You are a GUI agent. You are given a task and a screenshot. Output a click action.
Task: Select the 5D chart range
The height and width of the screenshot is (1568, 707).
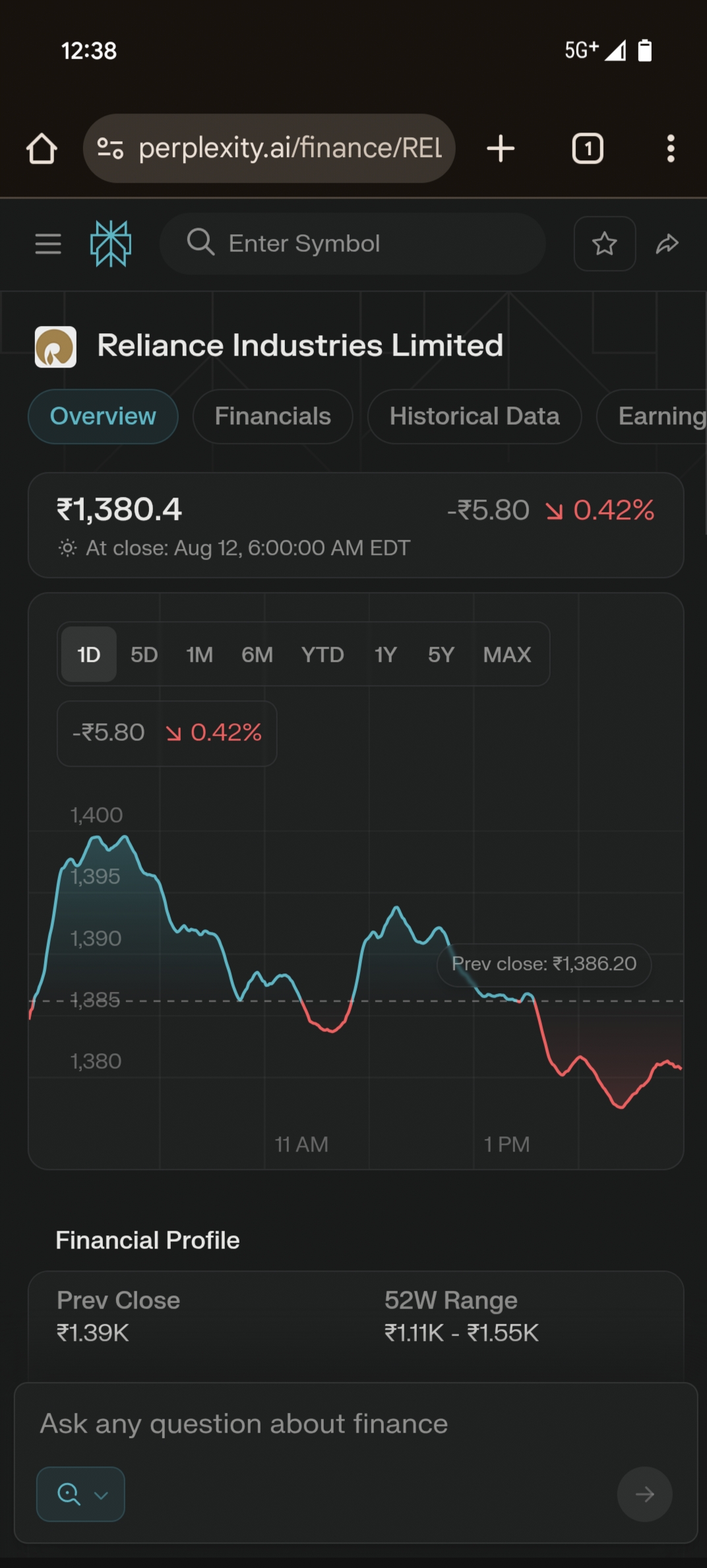pyautogui.click(x=144, y=655)
